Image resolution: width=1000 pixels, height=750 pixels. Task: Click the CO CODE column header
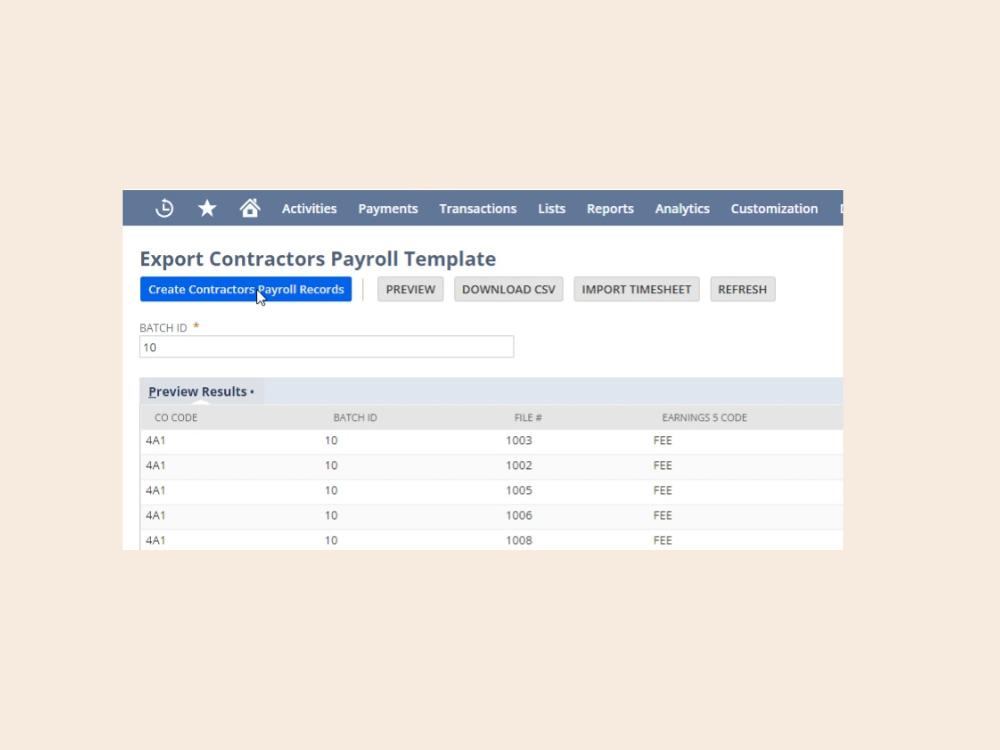(x=176, y=418)
